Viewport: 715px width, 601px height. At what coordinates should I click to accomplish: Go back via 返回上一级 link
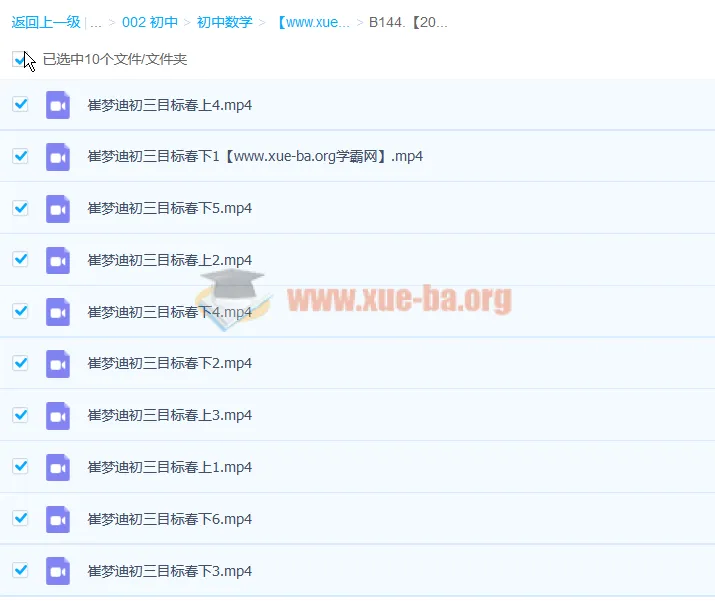coord(45,22)
